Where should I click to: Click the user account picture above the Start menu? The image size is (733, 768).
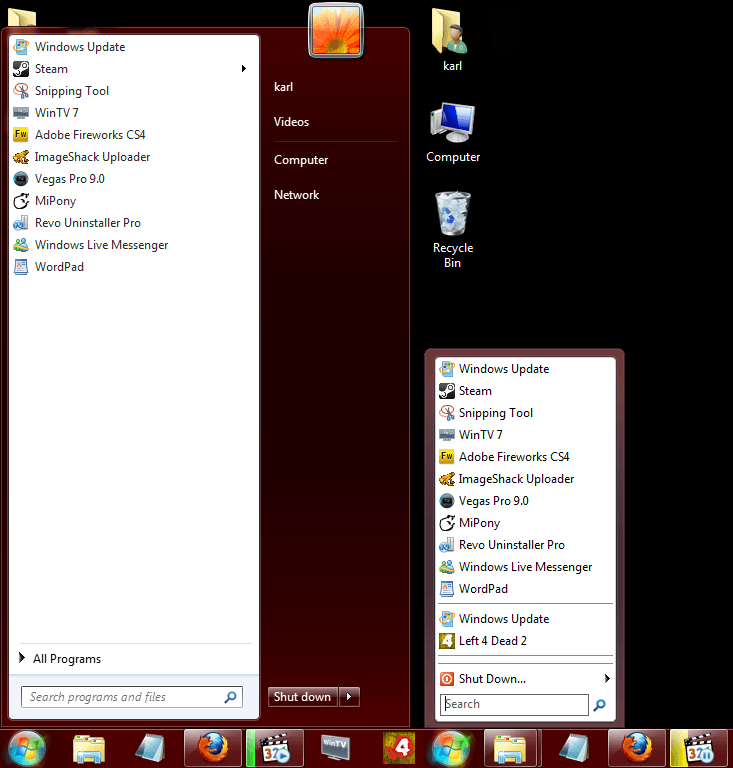(x=336, y=30)
